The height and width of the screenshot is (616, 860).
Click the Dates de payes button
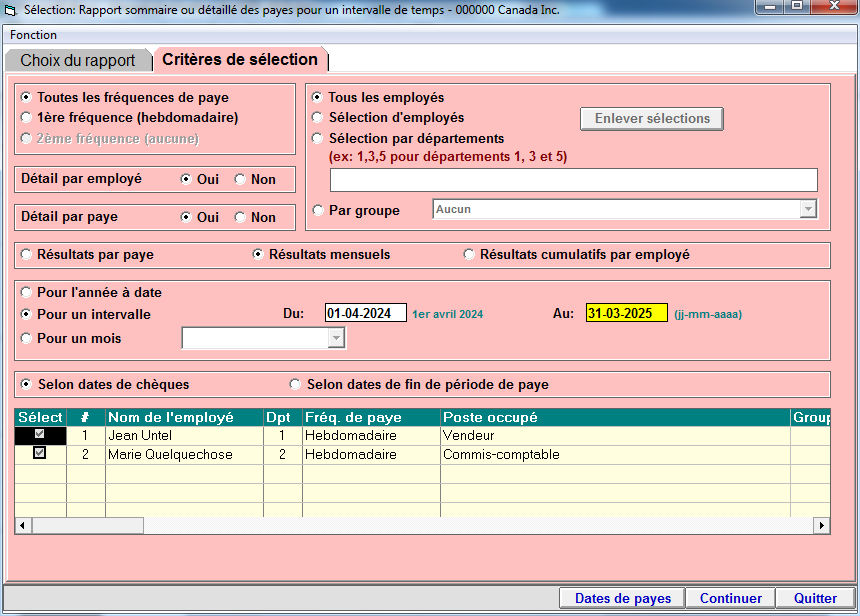622,598
